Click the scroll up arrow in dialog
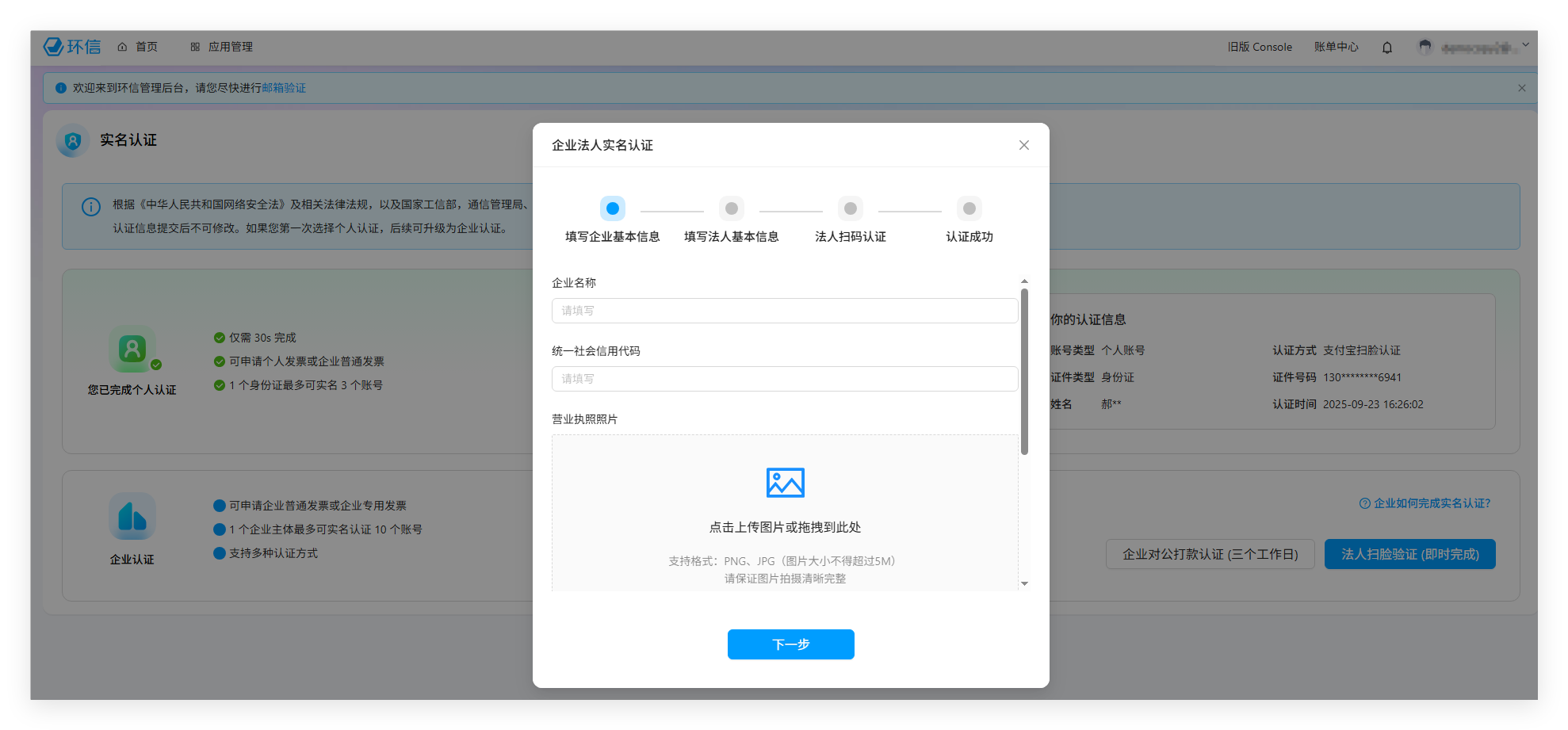1568x730 pixels. 1024,281
